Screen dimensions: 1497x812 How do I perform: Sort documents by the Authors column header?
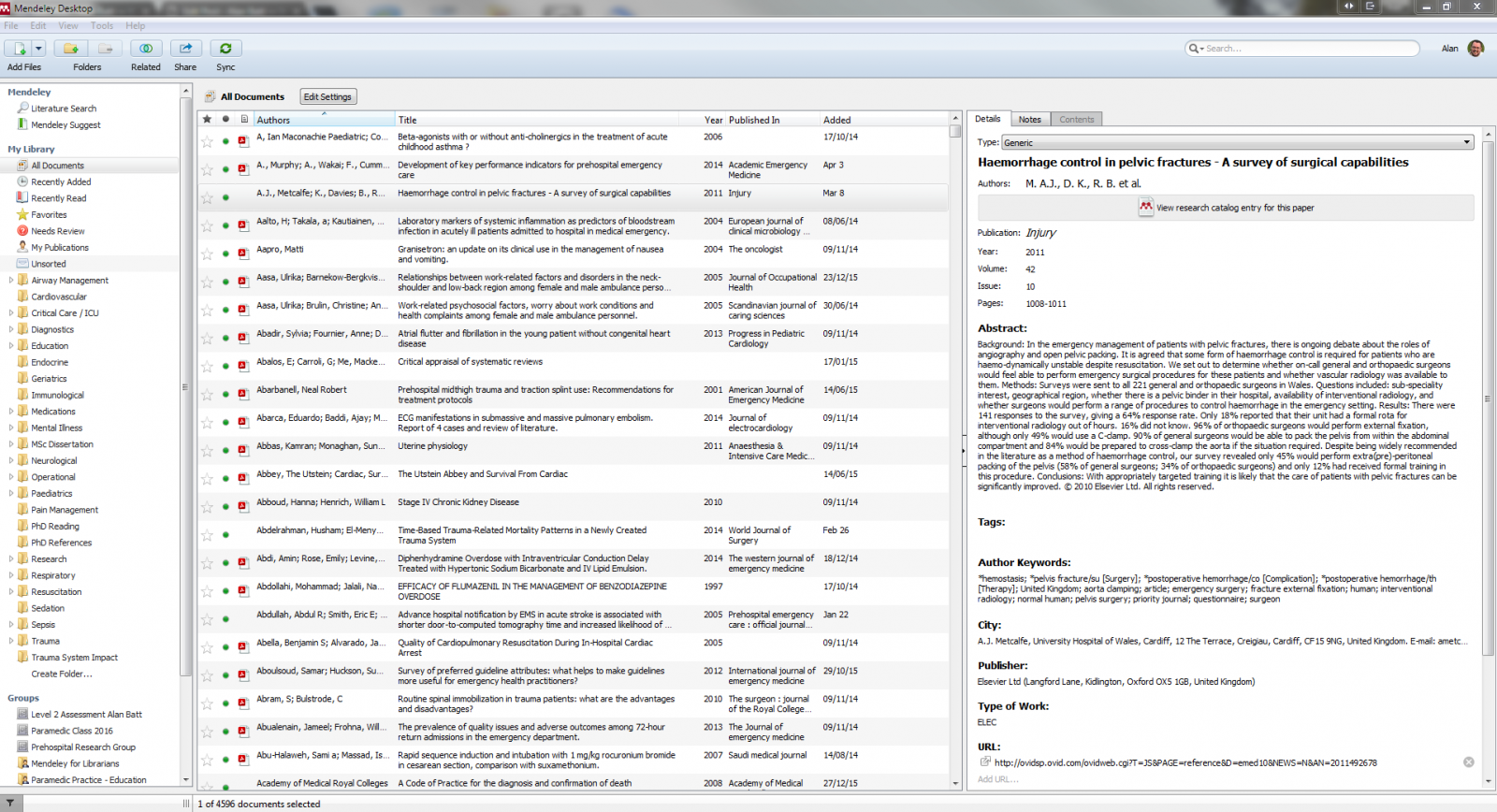pos(325,120)
